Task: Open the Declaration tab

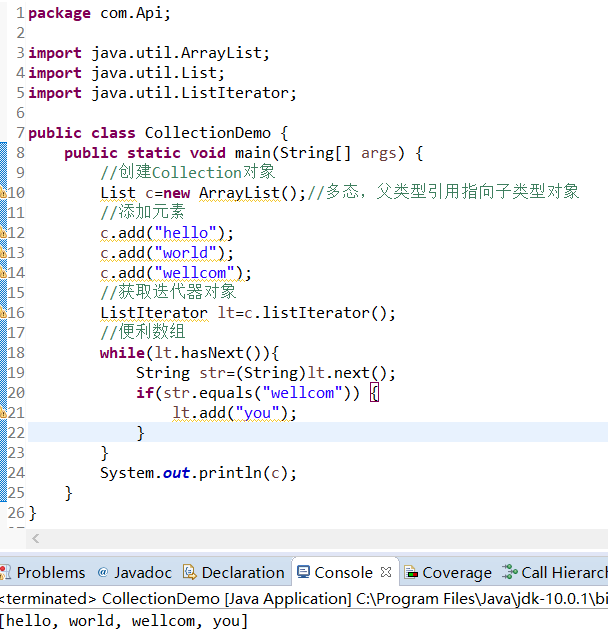Action: click(x=234, y=573)
